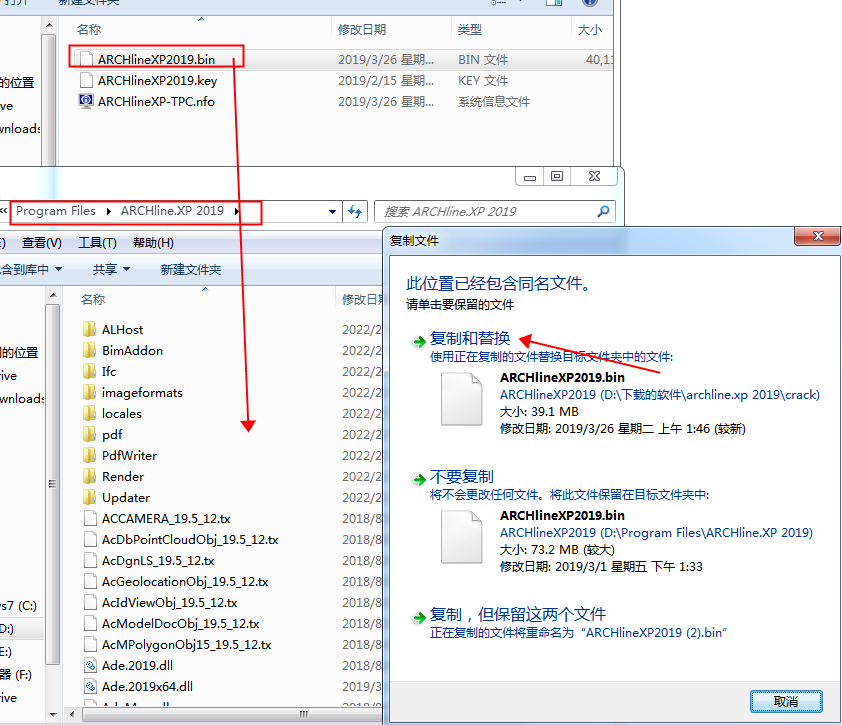Open the 工具(T) menu
Screen dimensions: 842x725
pyautogui.click(x=97, y=243)
